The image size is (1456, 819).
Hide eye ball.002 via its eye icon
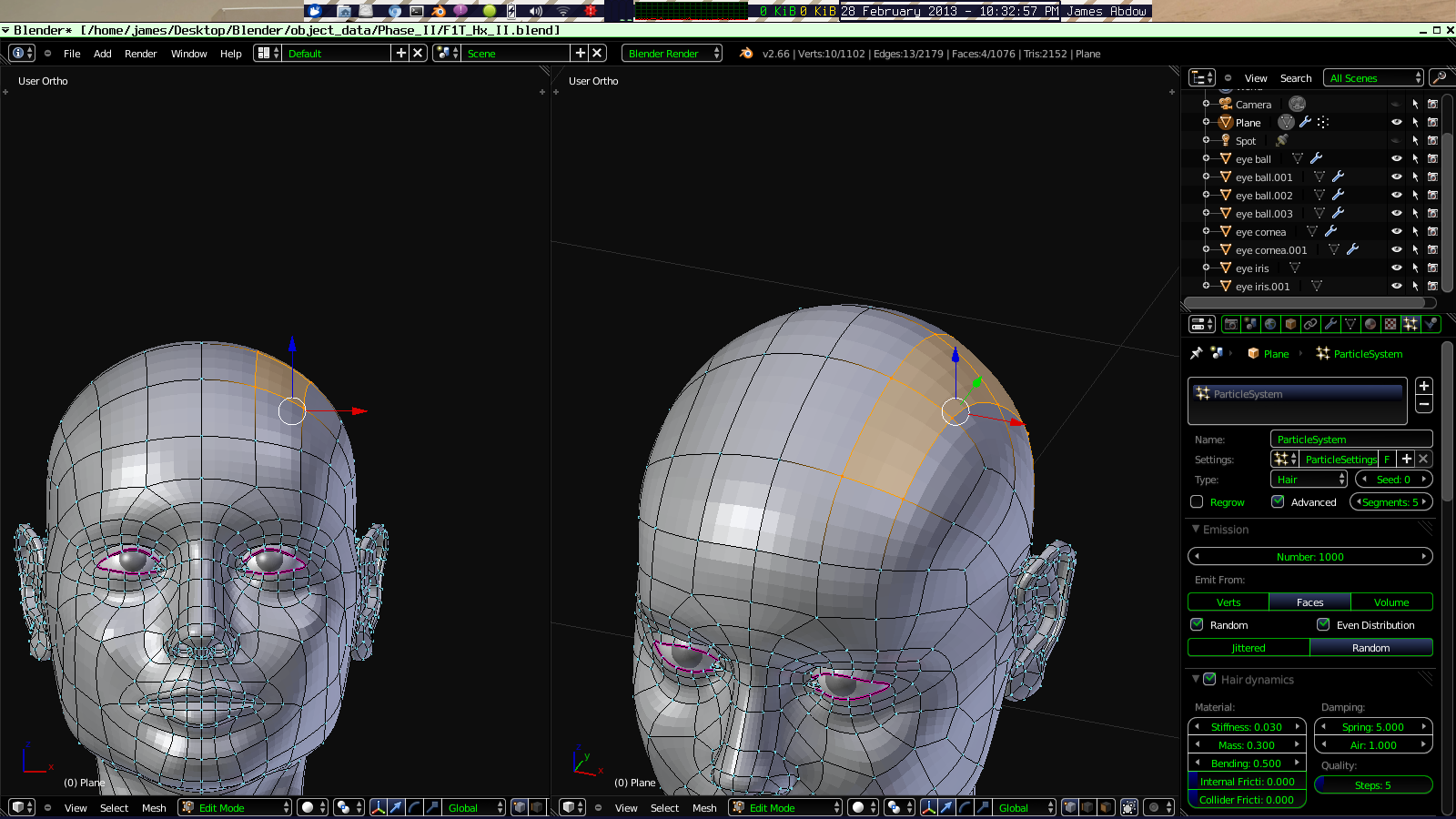coord(1396,195)
